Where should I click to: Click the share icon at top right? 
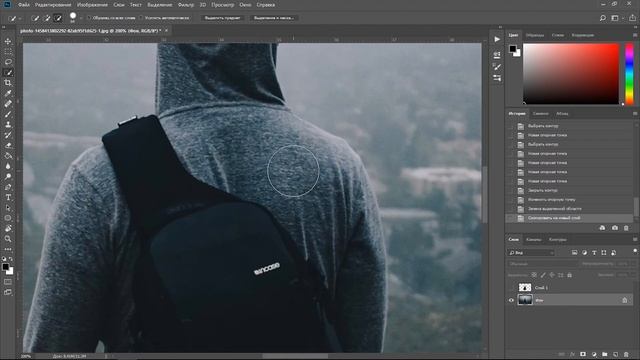point(632,18)
